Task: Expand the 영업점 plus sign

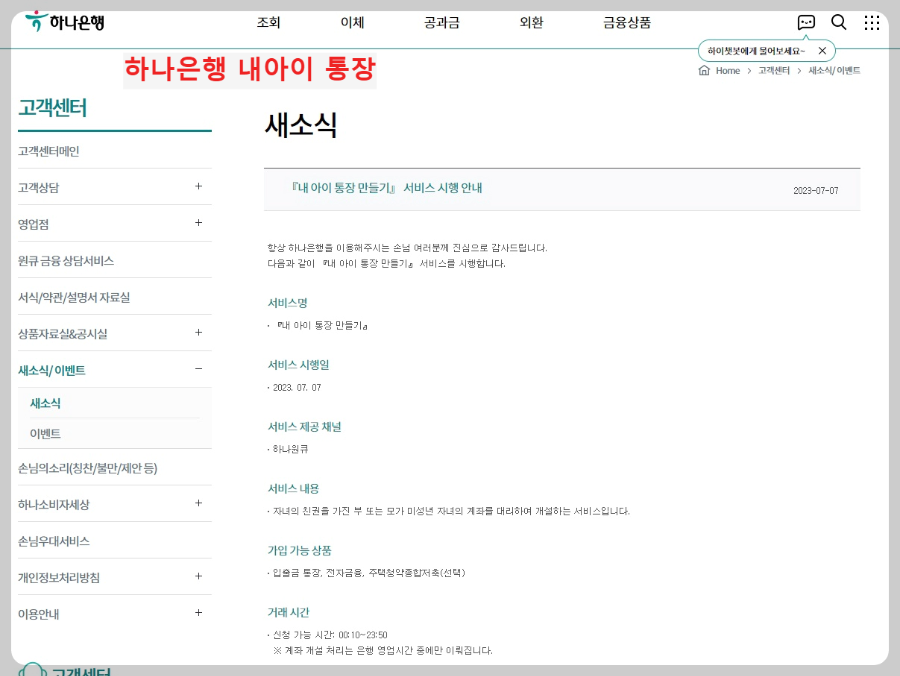Action: [x=198, y=223]
